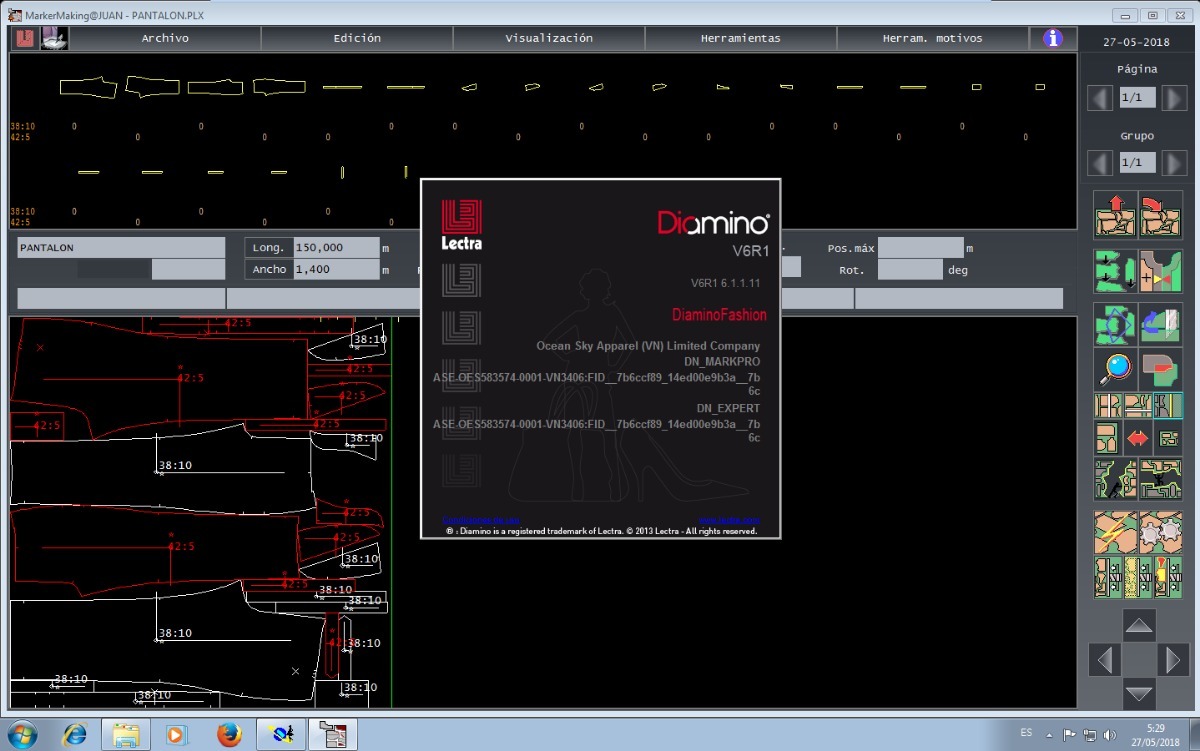Viewport: 1200px width, 751px height.
Task: Go to the next Página with the right arrow
Action: (1174, 98)
